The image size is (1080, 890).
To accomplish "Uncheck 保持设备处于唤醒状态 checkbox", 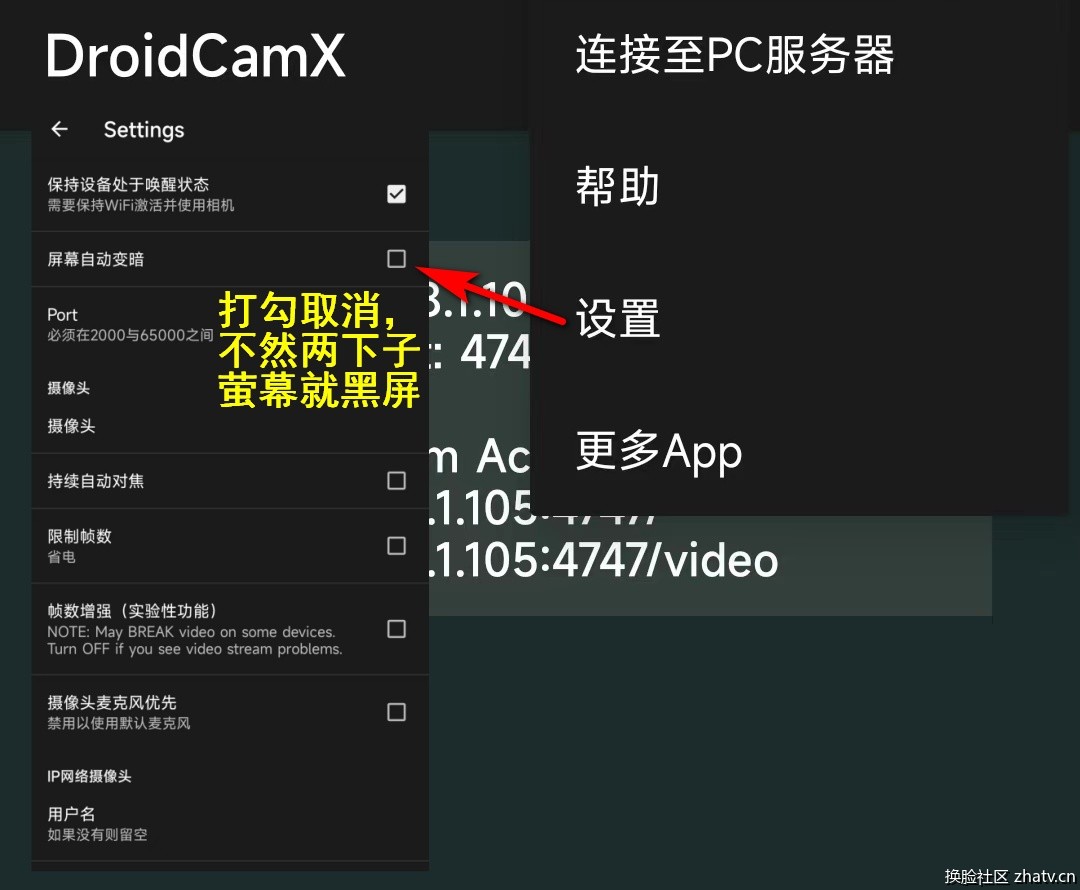I will tap(396, 194).
